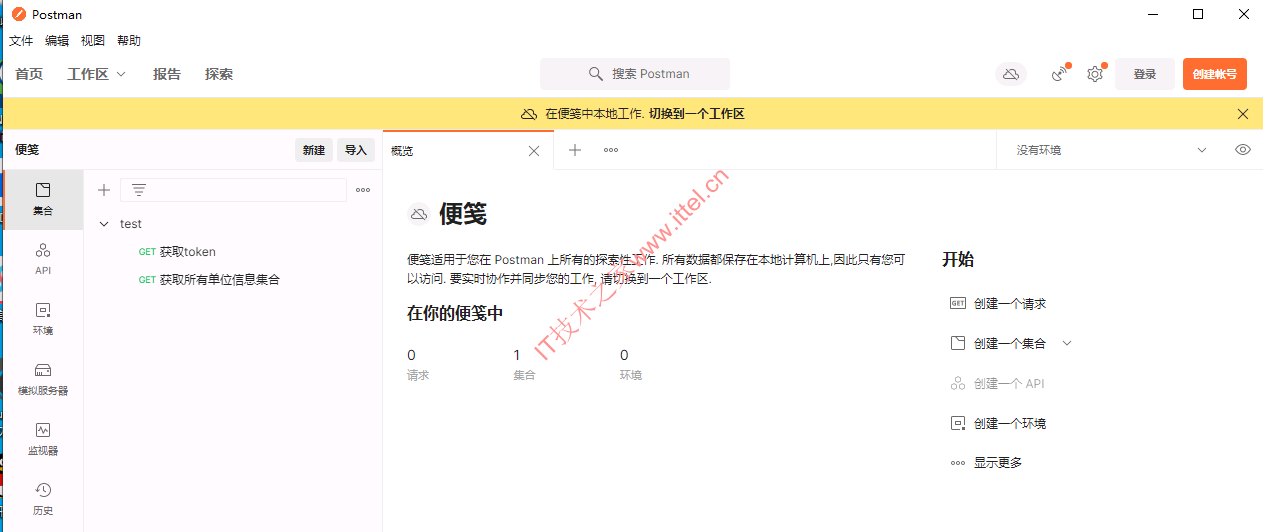Screen dimensions: 1263x532
Task: Click the 显示更多 link
Action: (x=998, y=463)
